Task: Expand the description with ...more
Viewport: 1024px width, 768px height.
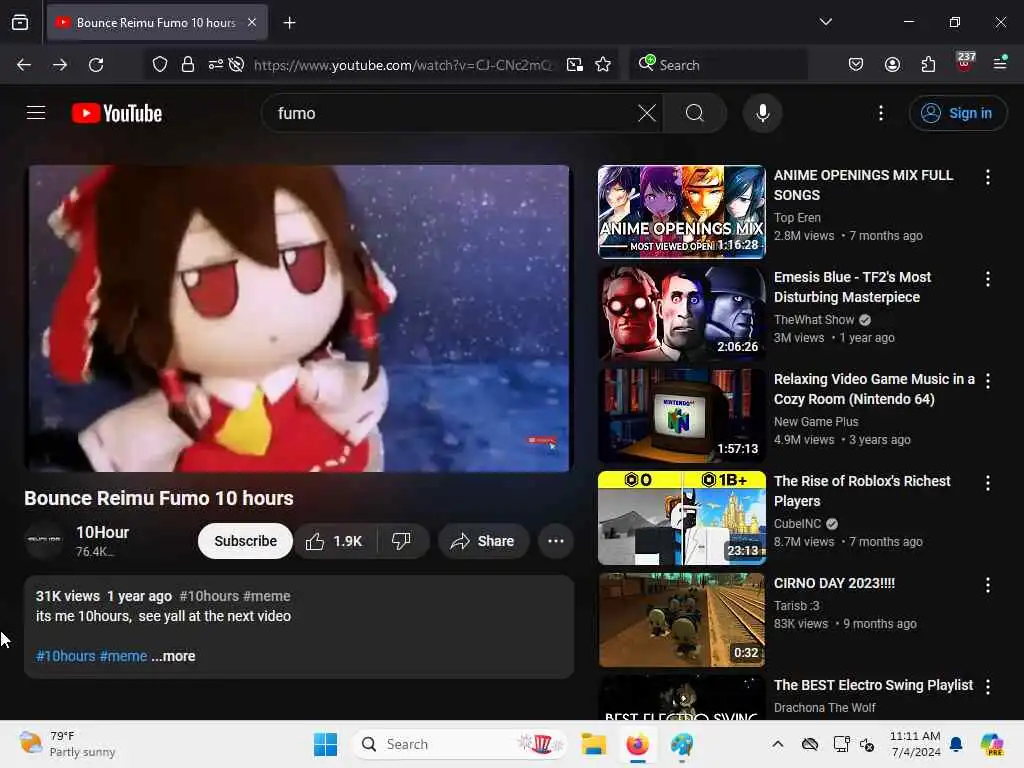Action: 174,656
